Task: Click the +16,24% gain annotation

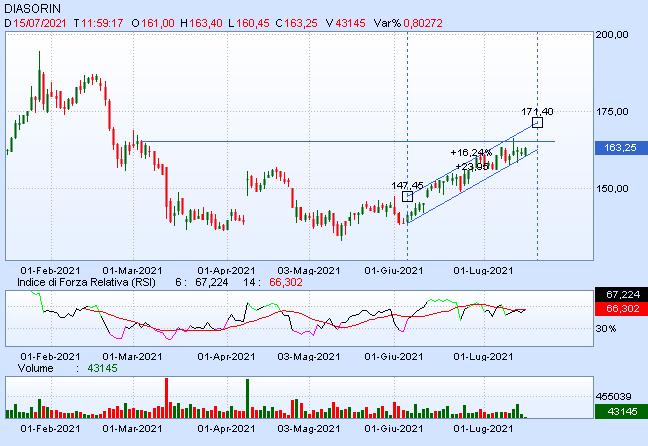Action: coord(471,153)
